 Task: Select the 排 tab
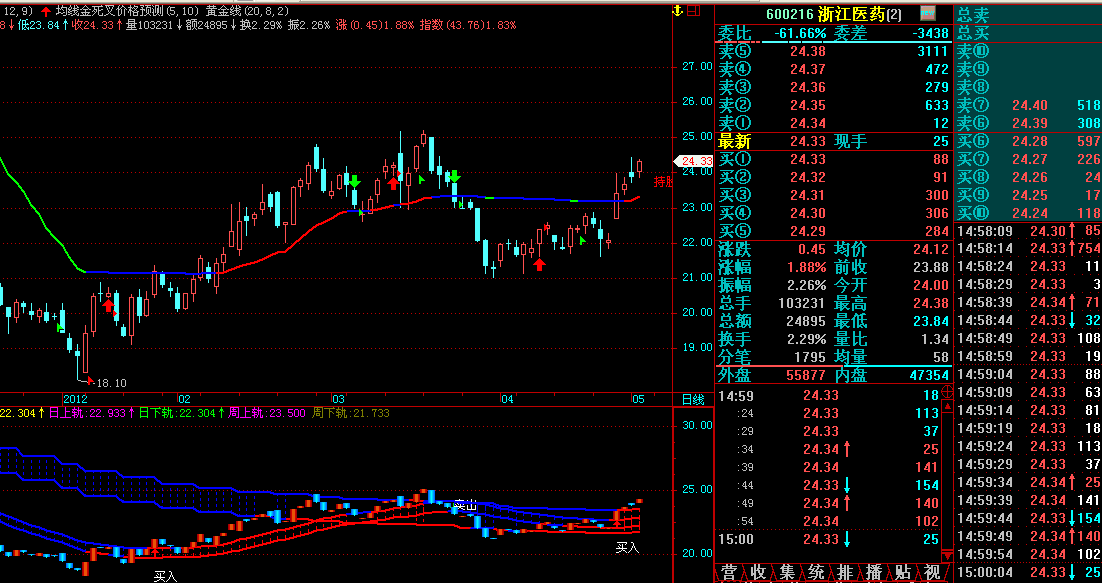845,572
